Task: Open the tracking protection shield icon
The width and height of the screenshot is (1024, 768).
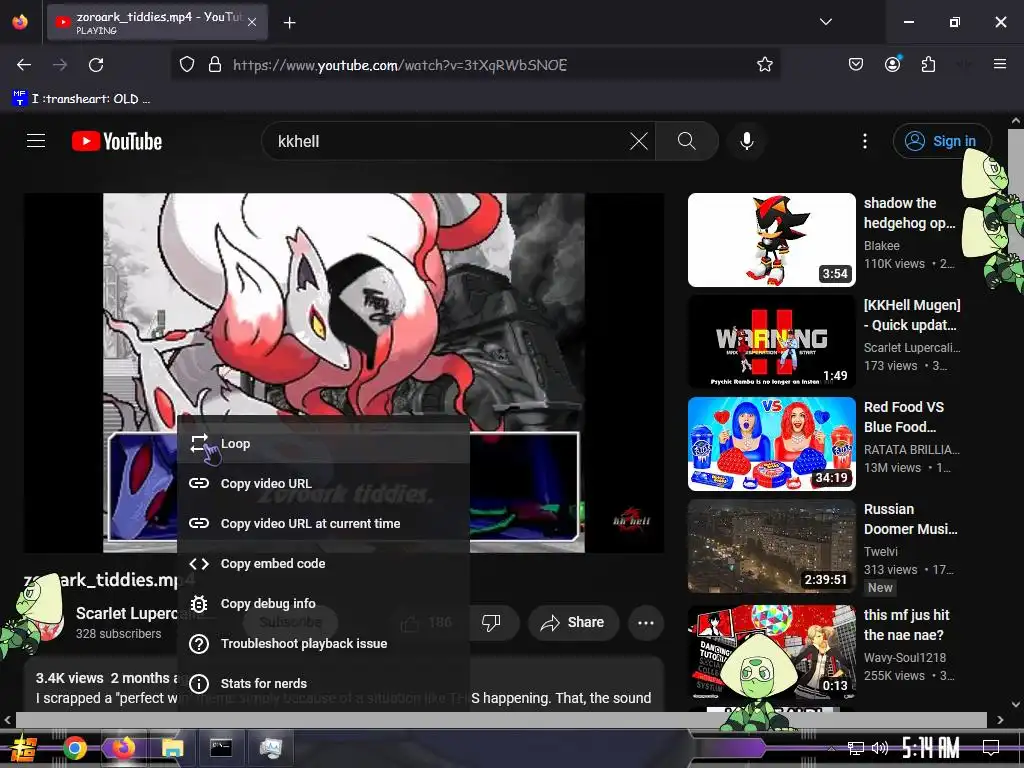Action: [x=187, y=65]
